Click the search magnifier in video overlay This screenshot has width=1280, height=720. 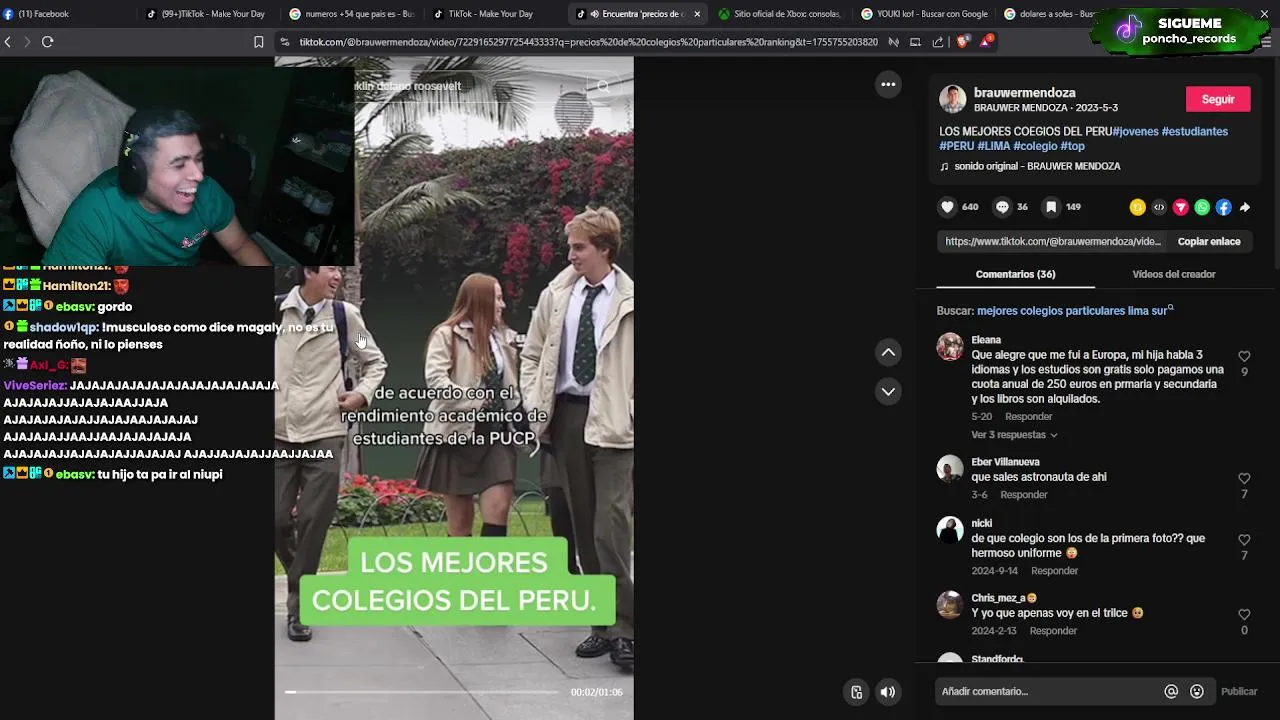tap(603, 86)
